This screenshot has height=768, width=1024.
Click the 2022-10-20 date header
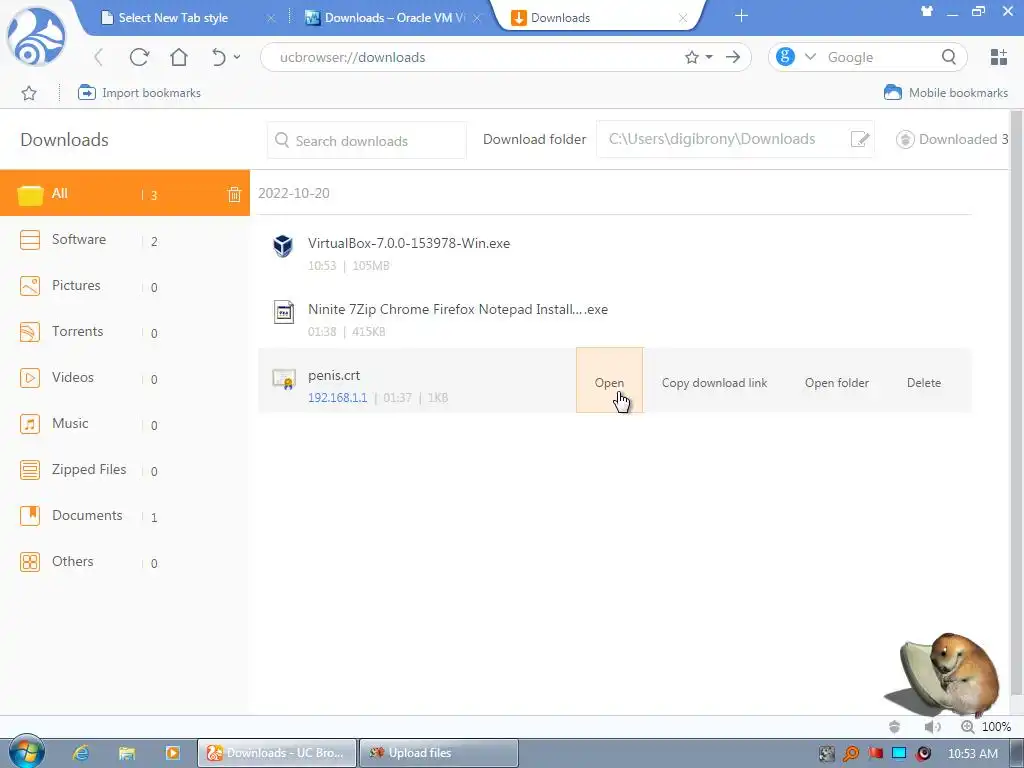click(294, 193)
